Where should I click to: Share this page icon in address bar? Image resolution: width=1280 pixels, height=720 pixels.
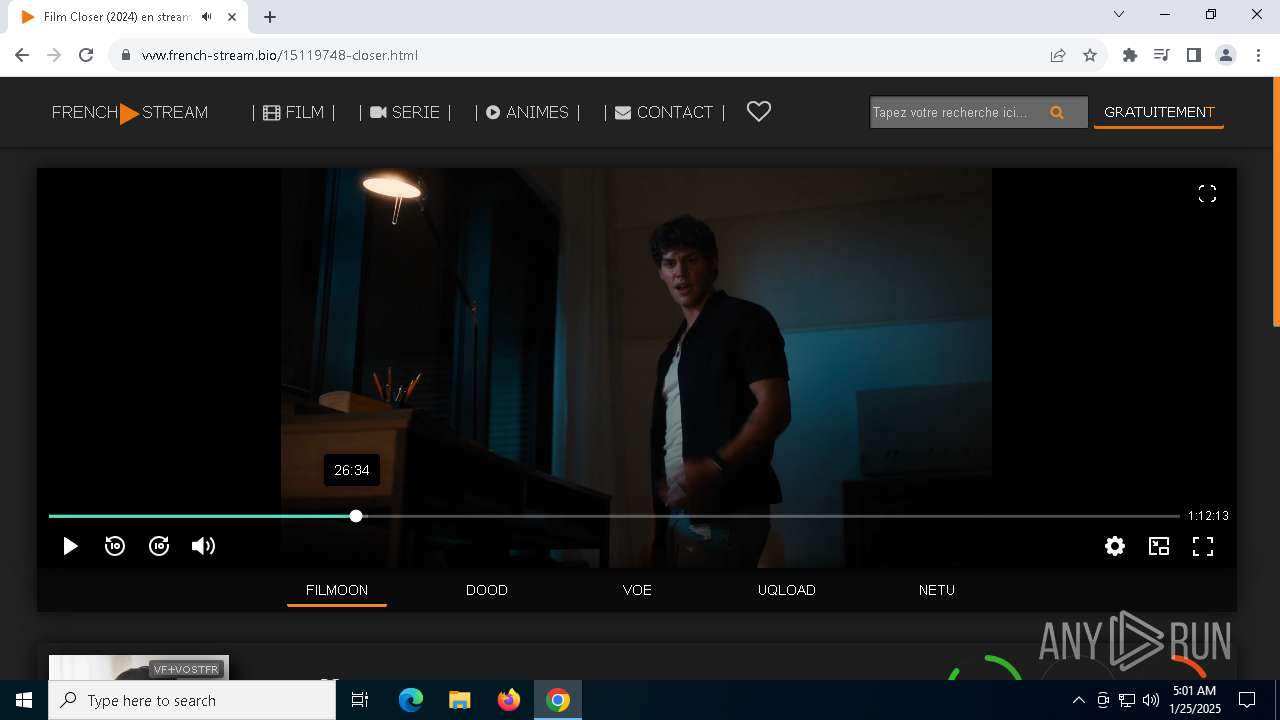click(1058, 55)
